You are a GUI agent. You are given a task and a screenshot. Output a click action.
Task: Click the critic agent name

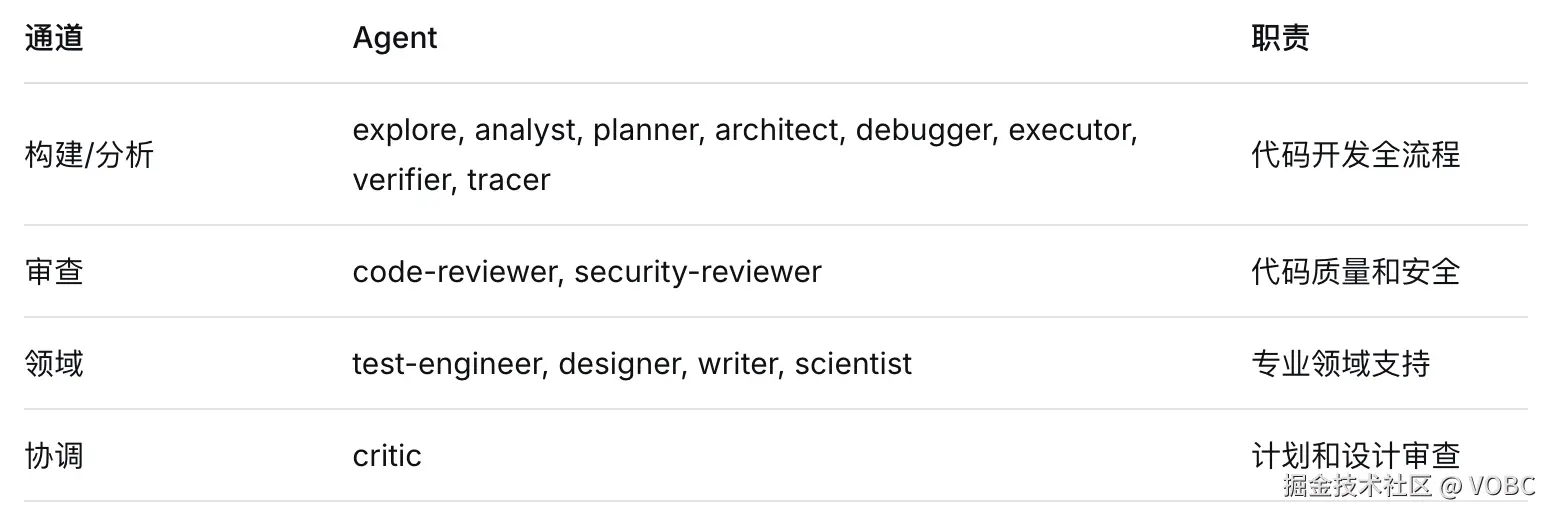pos(387,456)
